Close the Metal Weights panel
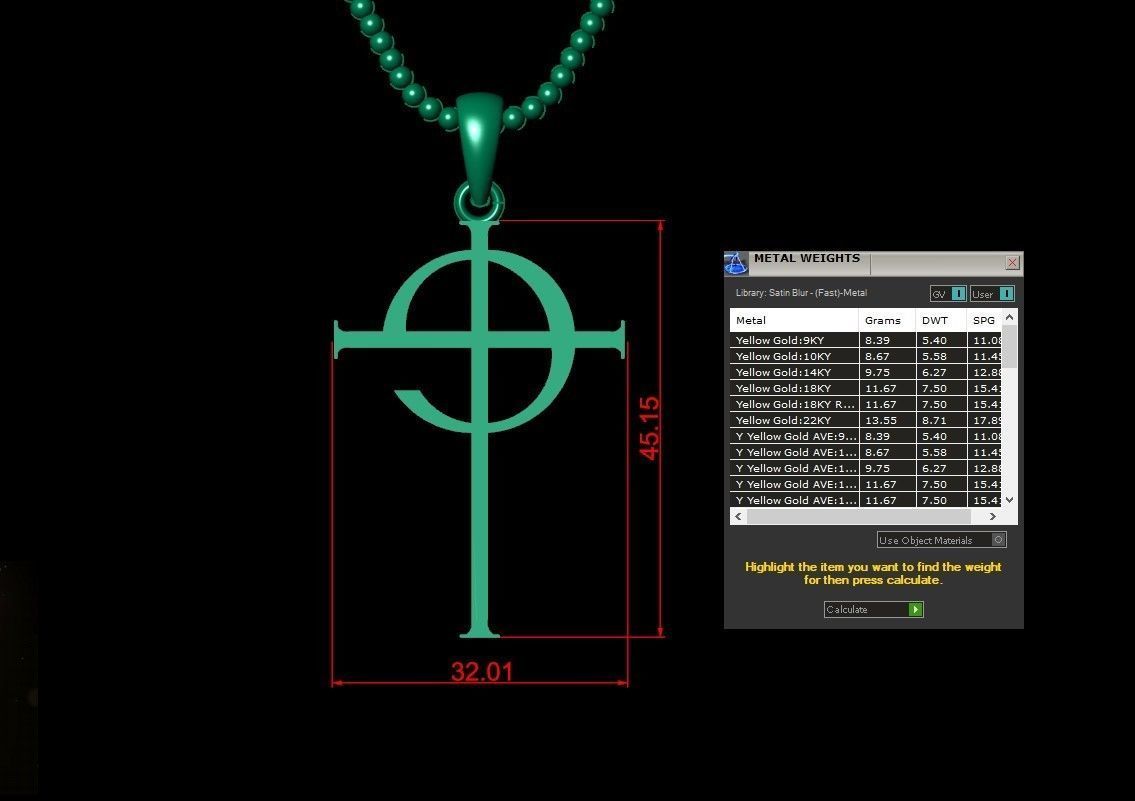 pos(1013,263)
